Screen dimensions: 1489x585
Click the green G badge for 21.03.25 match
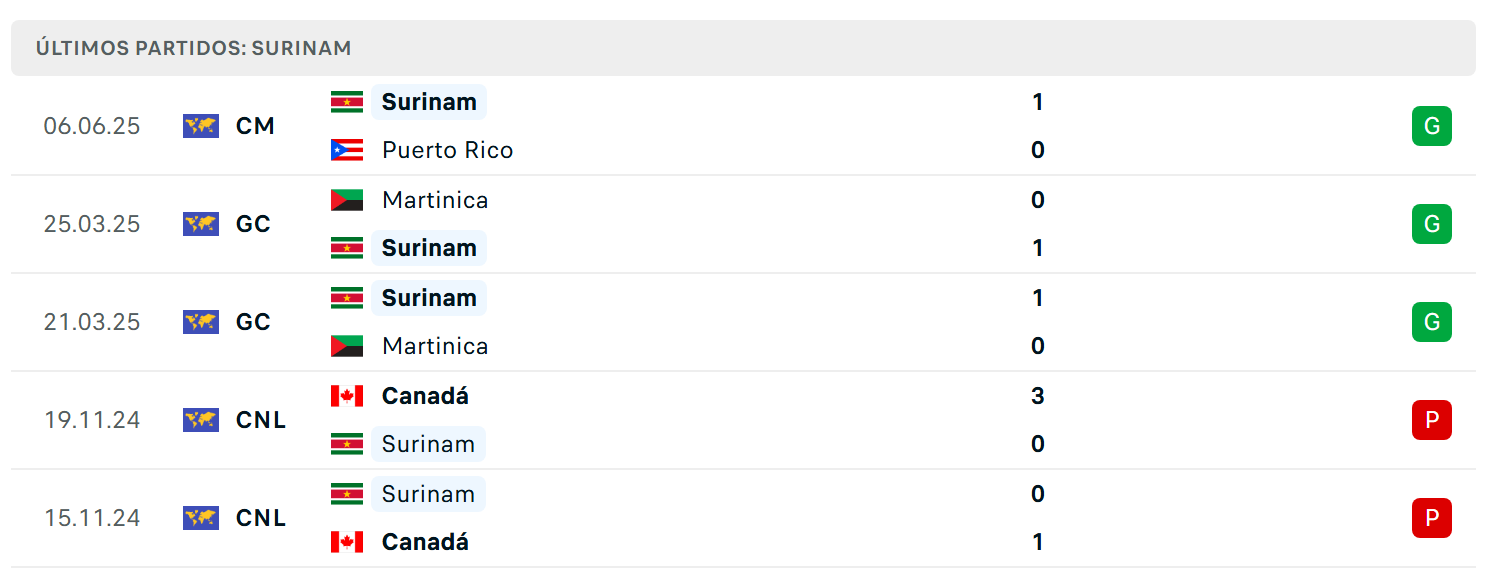click(1432, 322)
